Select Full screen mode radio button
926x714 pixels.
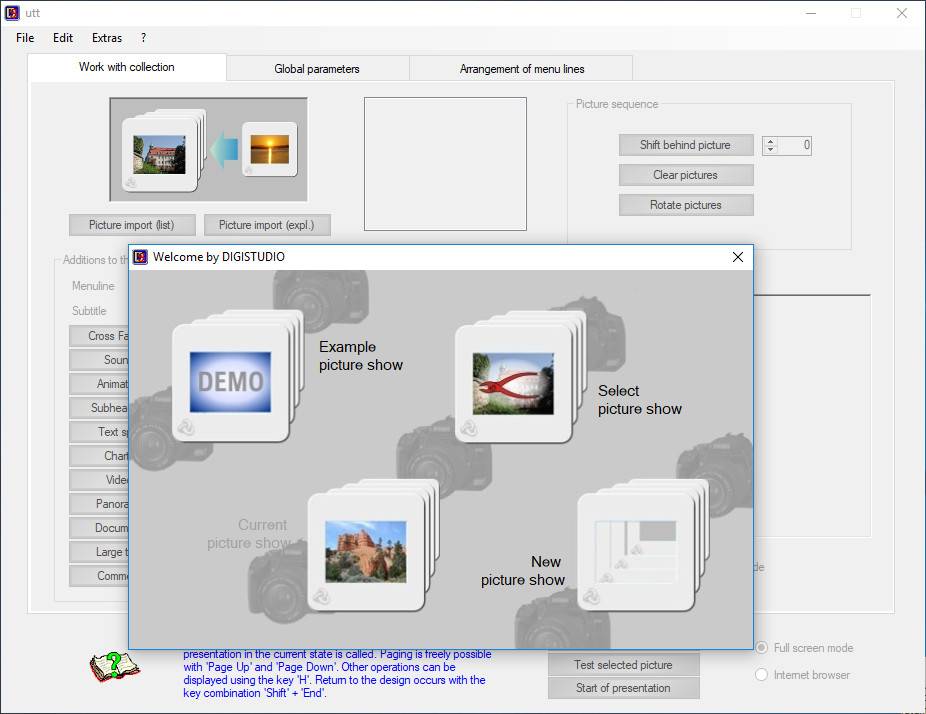point(762,648)
